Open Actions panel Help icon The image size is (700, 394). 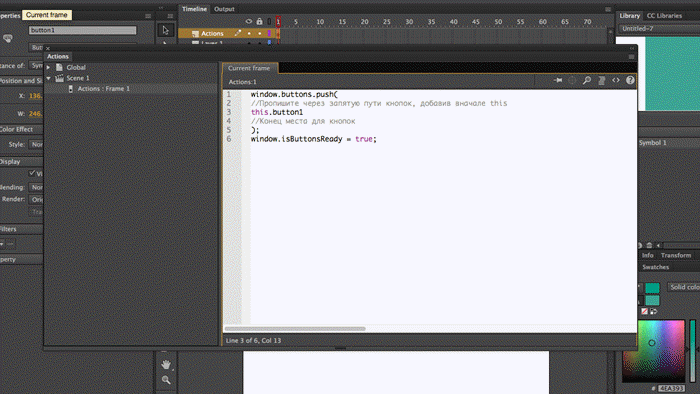(x=630, y=80)
